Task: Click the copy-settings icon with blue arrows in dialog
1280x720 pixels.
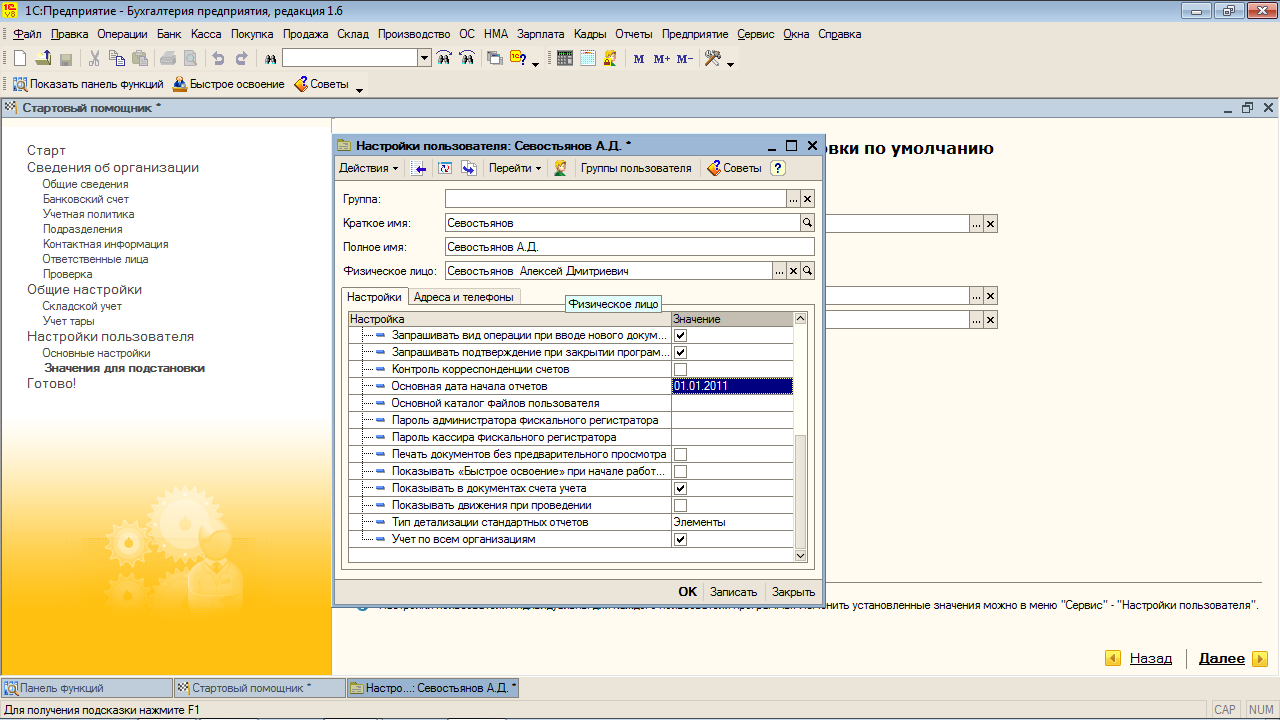Action: (x=468, y=168)
